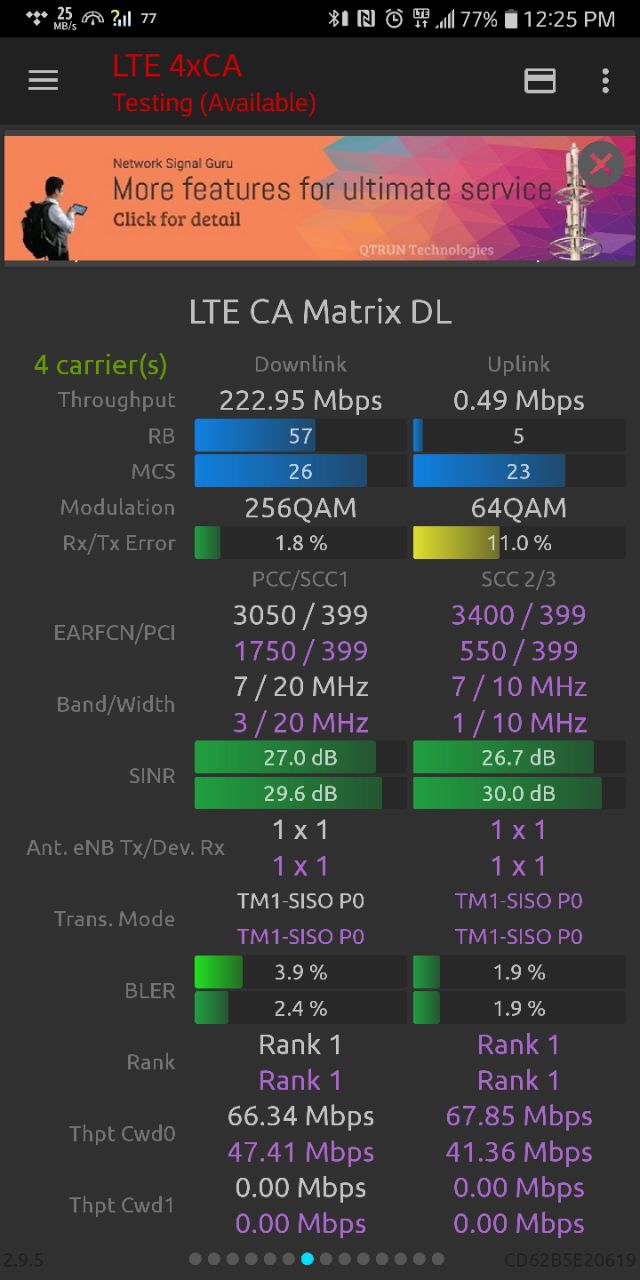Image resolution: width=640 pixels, height=1280 pixels.
Task: Tap the downlink RB 57 bar
Action: tap(300, 436)
